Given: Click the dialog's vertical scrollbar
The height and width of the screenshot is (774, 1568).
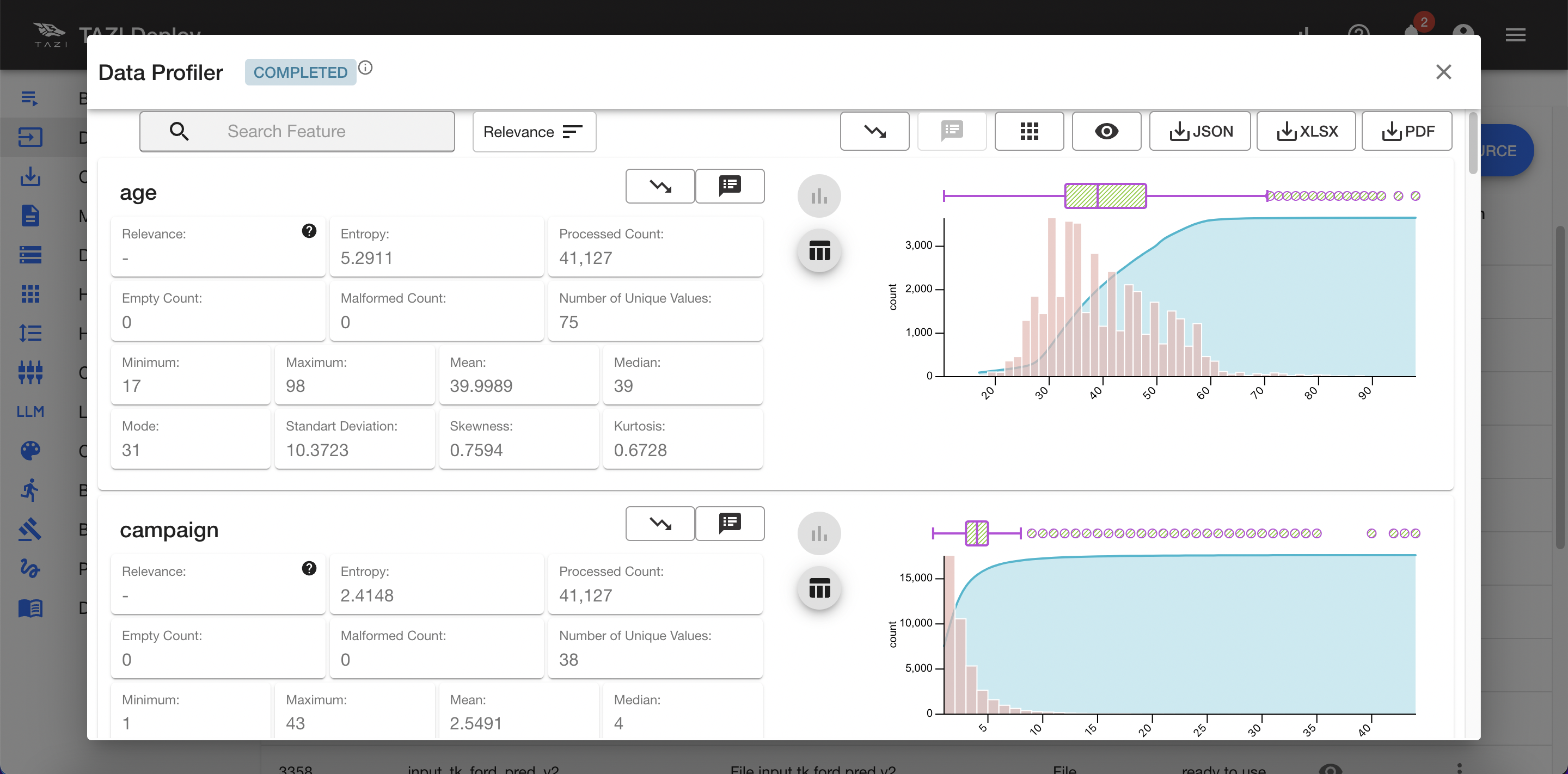Looking at the screenshot, I should click(1473, 143).
